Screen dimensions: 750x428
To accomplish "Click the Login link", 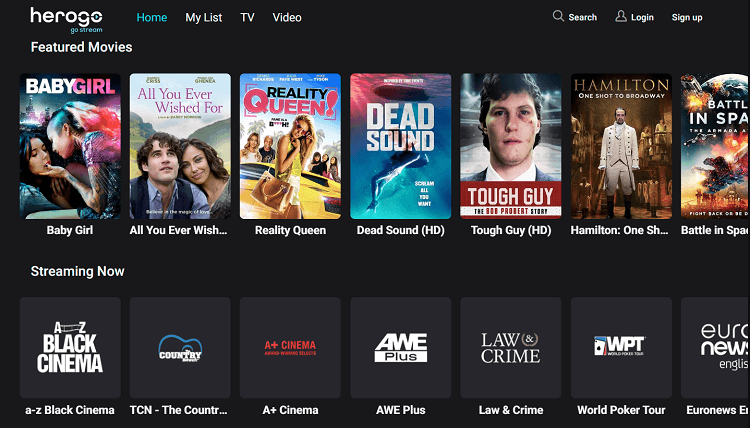I will 642,17.
